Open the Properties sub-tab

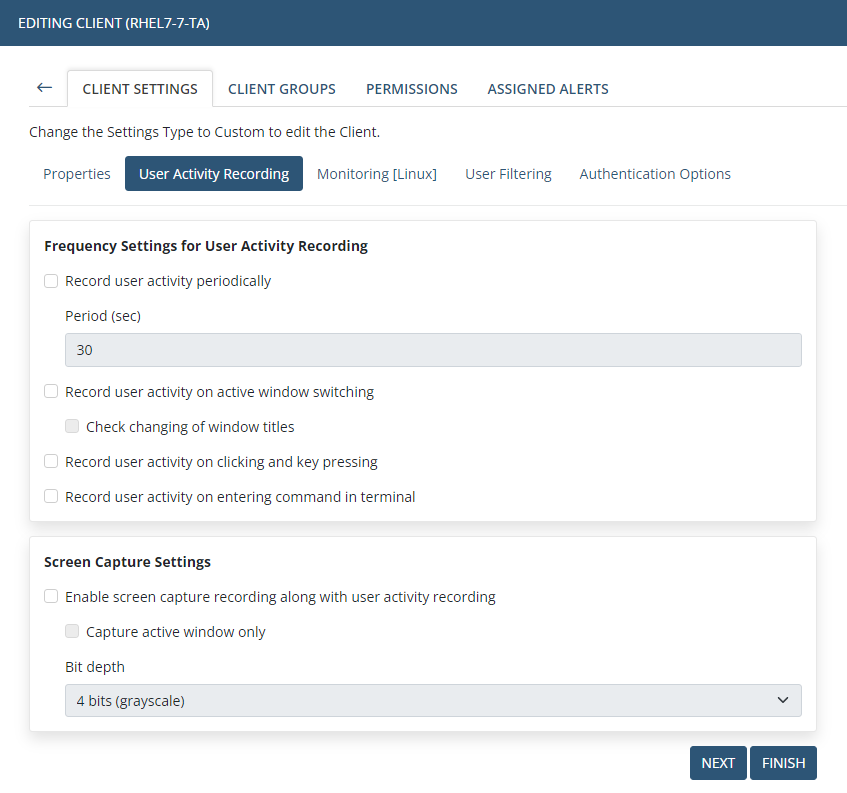click(77, 174)
